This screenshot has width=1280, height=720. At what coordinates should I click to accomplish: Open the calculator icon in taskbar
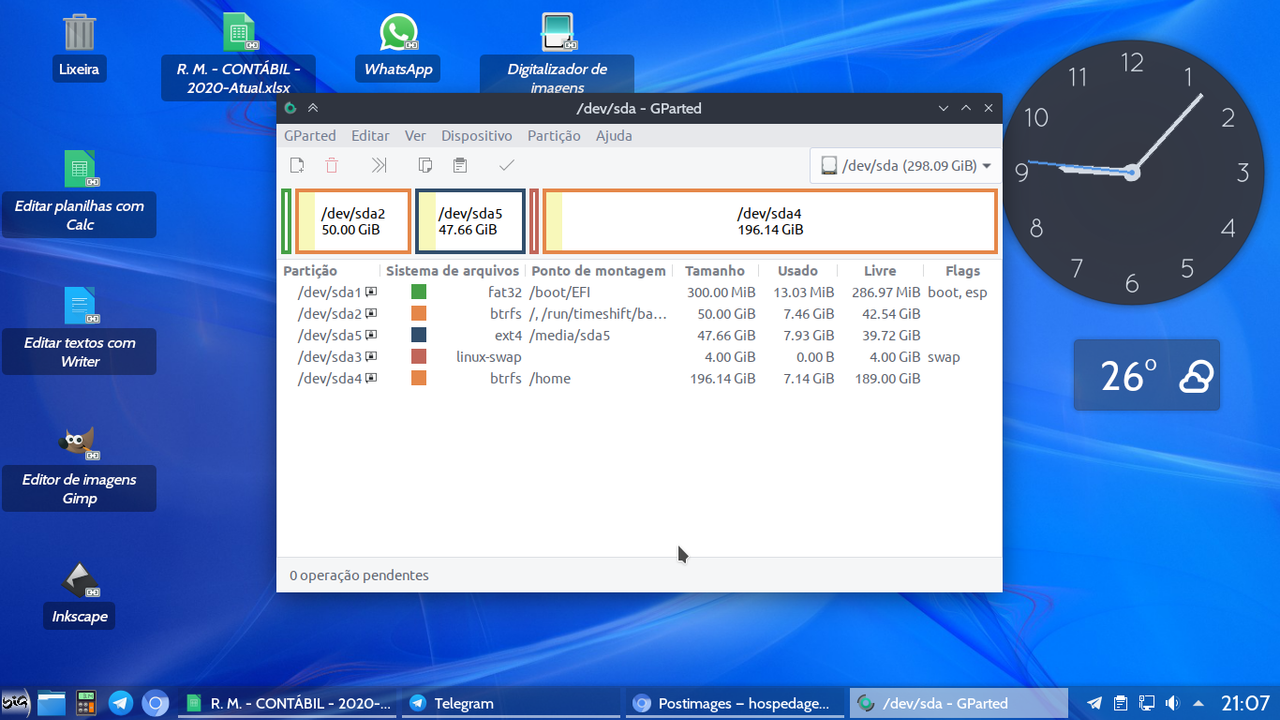pos(86,703)
